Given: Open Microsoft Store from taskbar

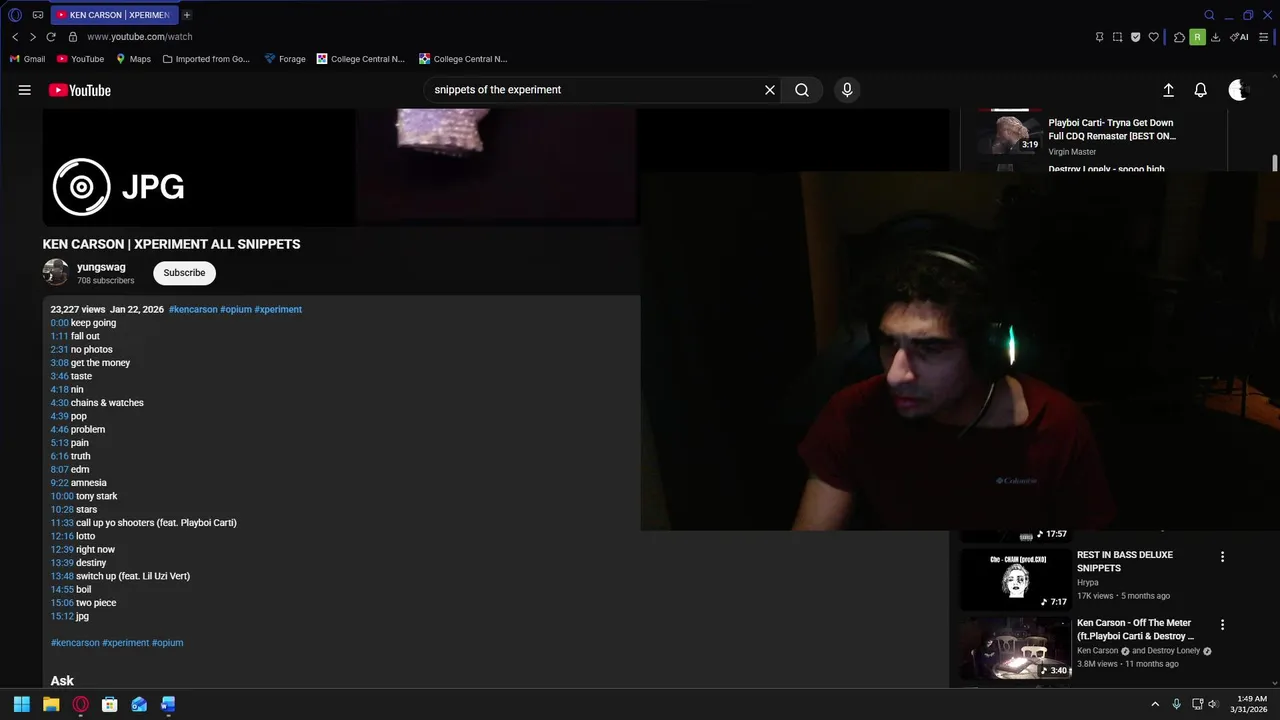Looking at the screenshot, I should pyautogui.click(x=110, y=704).
